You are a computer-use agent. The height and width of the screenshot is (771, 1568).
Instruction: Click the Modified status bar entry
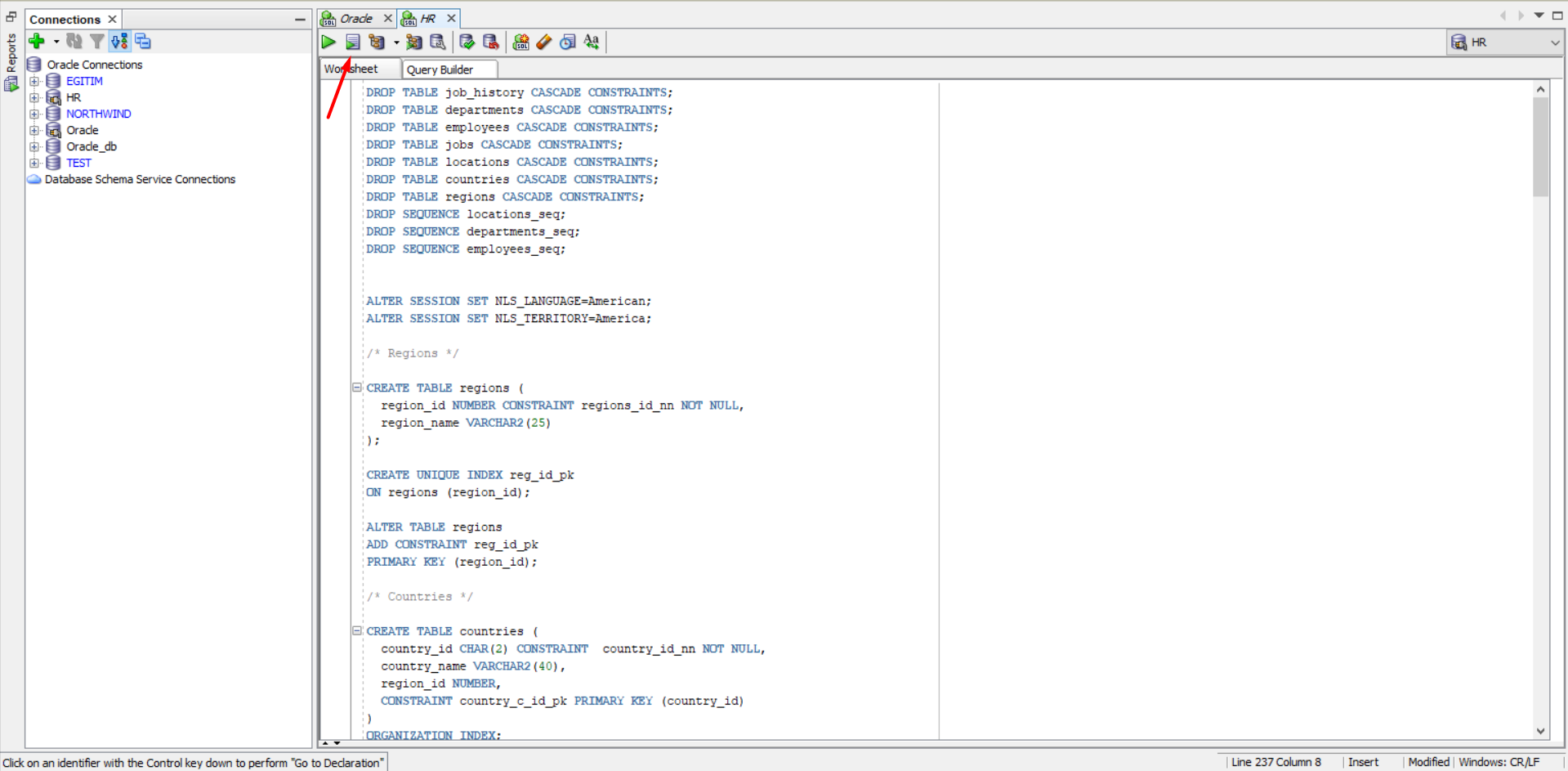pos(1428,762)
